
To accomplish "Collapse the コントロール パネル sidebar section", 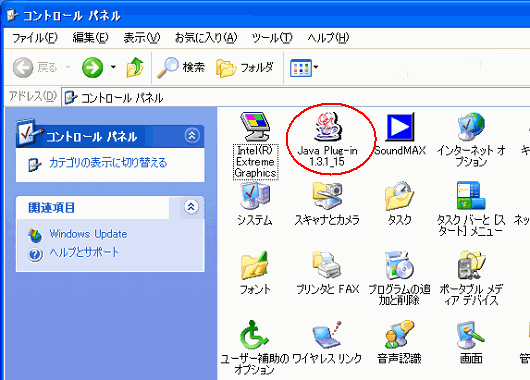I will [192, 136].
